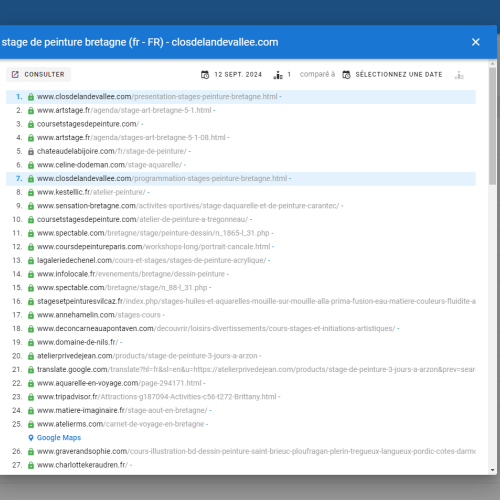Open result 2 artstage.fr stage-art-bretagne link
This screenshot has width=500, height=500.
click(x=124, y=110)
